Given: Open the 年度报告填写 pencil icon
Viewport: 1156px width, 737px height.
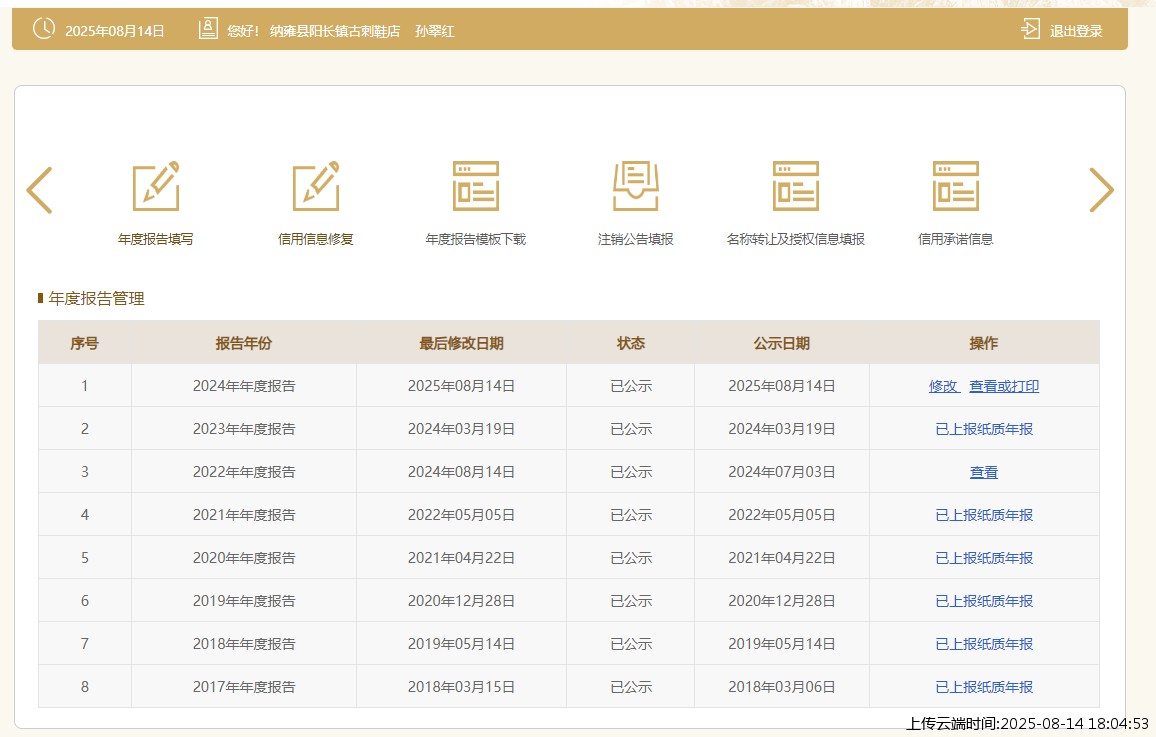Looking at the screenshot, I should click(x=156, y=186).
